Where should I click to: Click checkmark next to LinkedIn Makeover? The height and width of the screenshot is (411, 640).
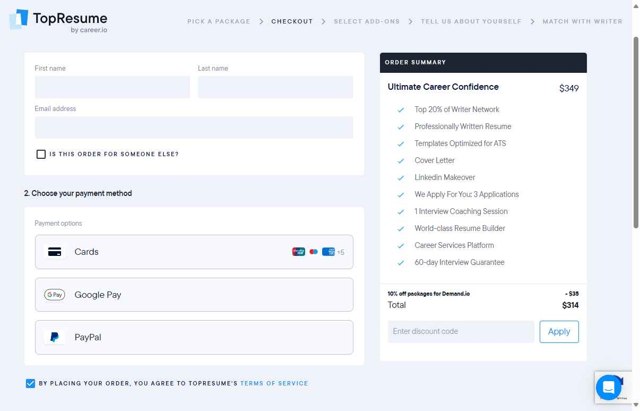[x=401, y=178]
